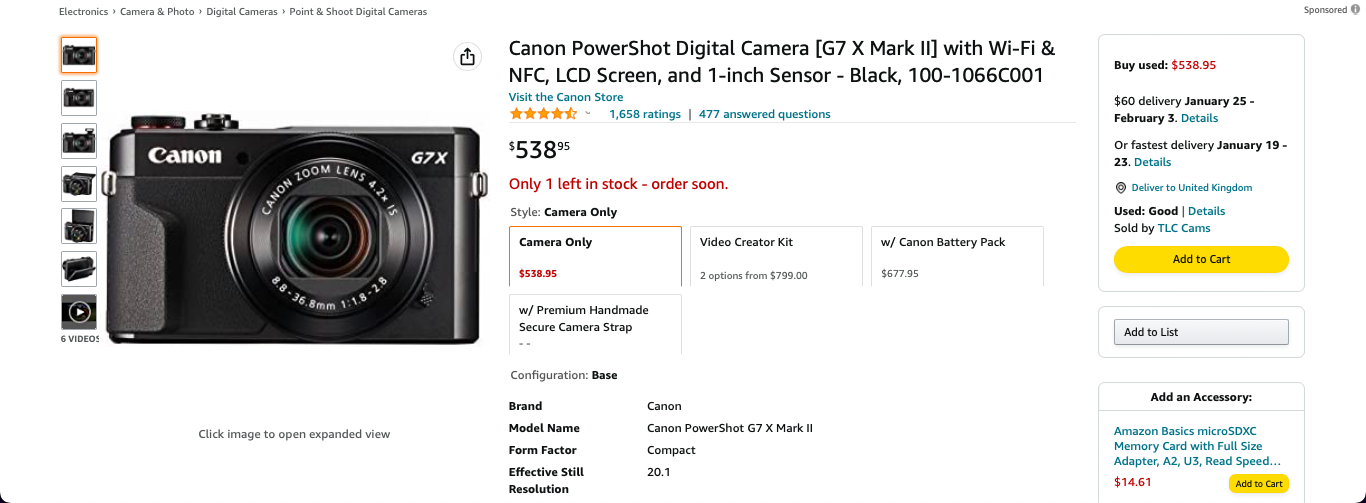This screenshot has height=503, width=1366.
Task: Add the Amazon Basics microSDXC card to cart
Action: 1259,484
